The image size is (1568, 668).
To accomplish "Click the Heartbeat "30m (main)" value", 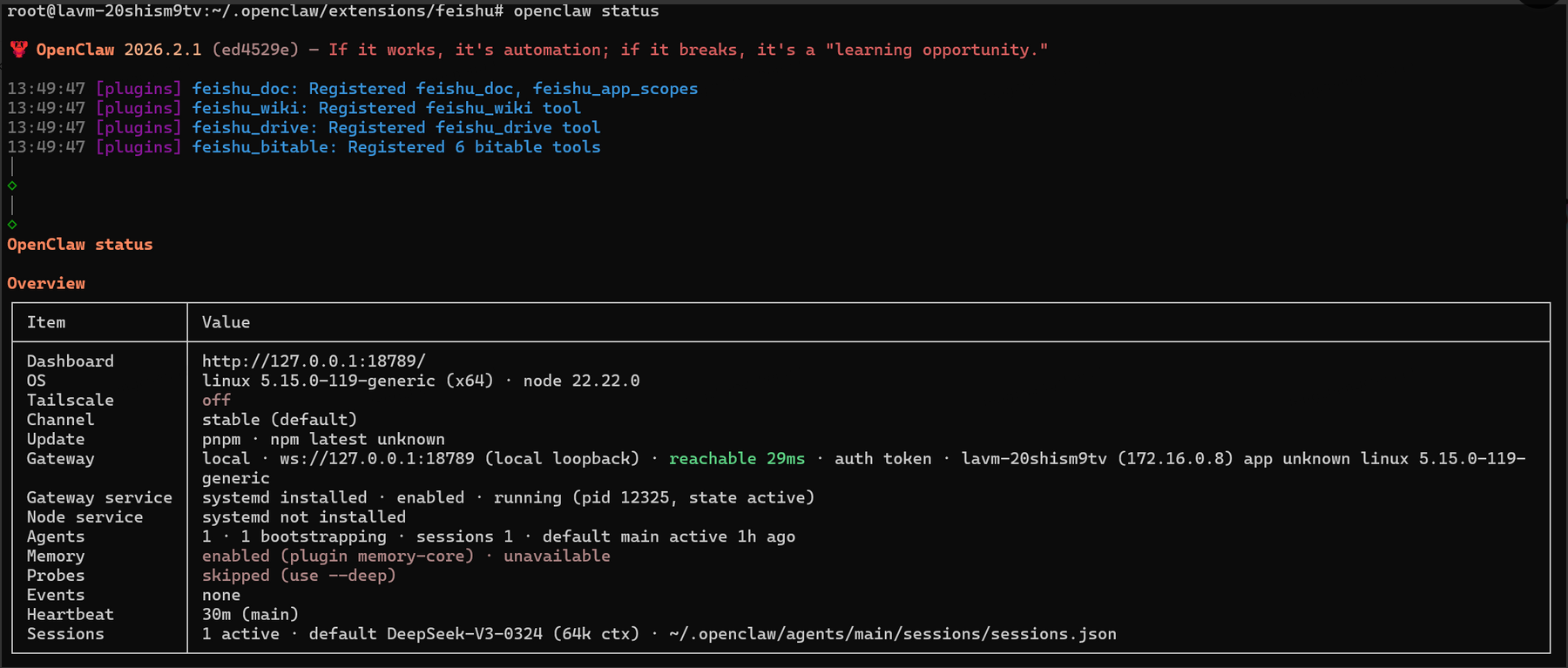I will point(250,615).
